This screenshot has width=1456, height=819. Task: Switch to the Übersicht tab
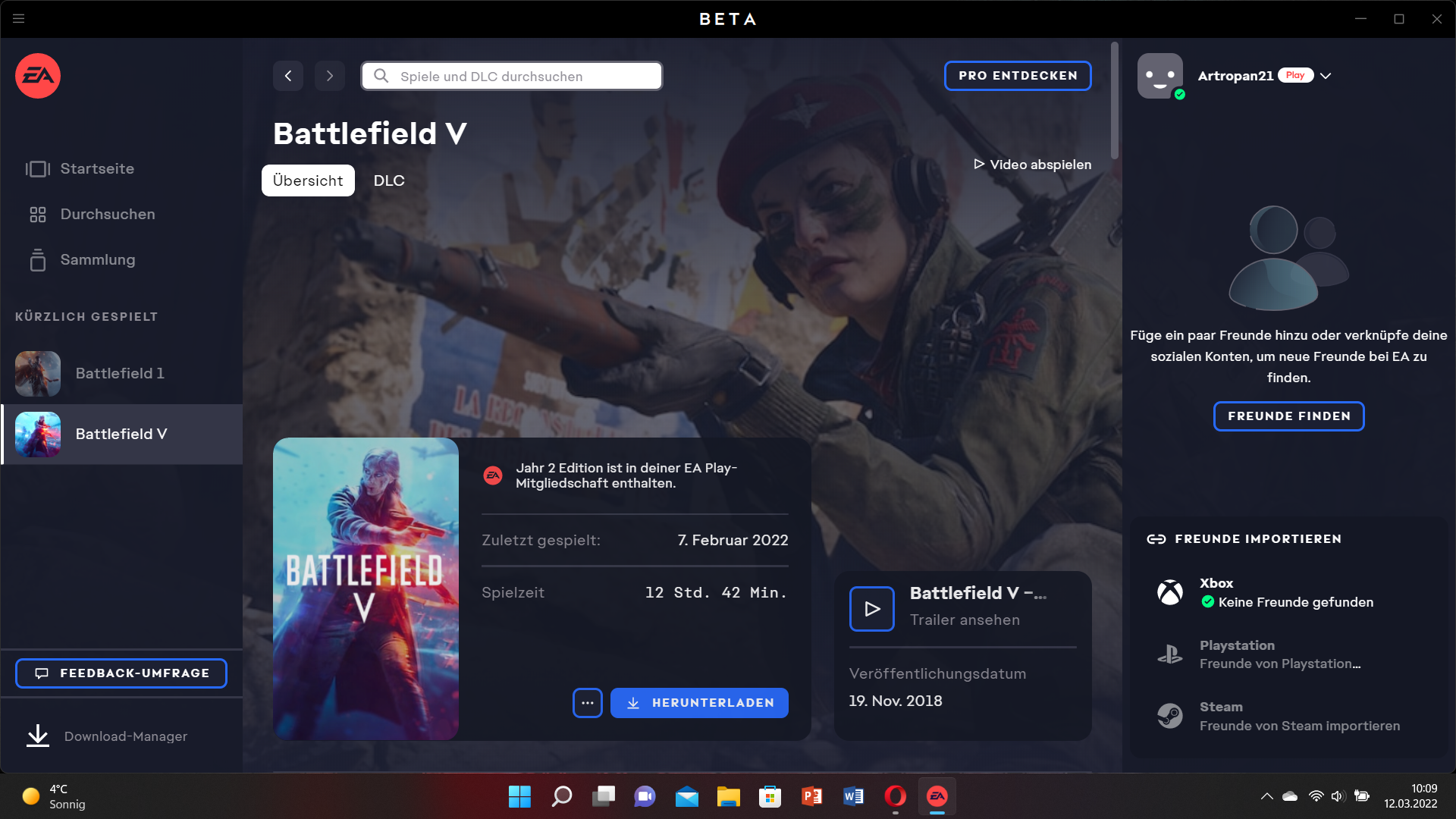308,180
